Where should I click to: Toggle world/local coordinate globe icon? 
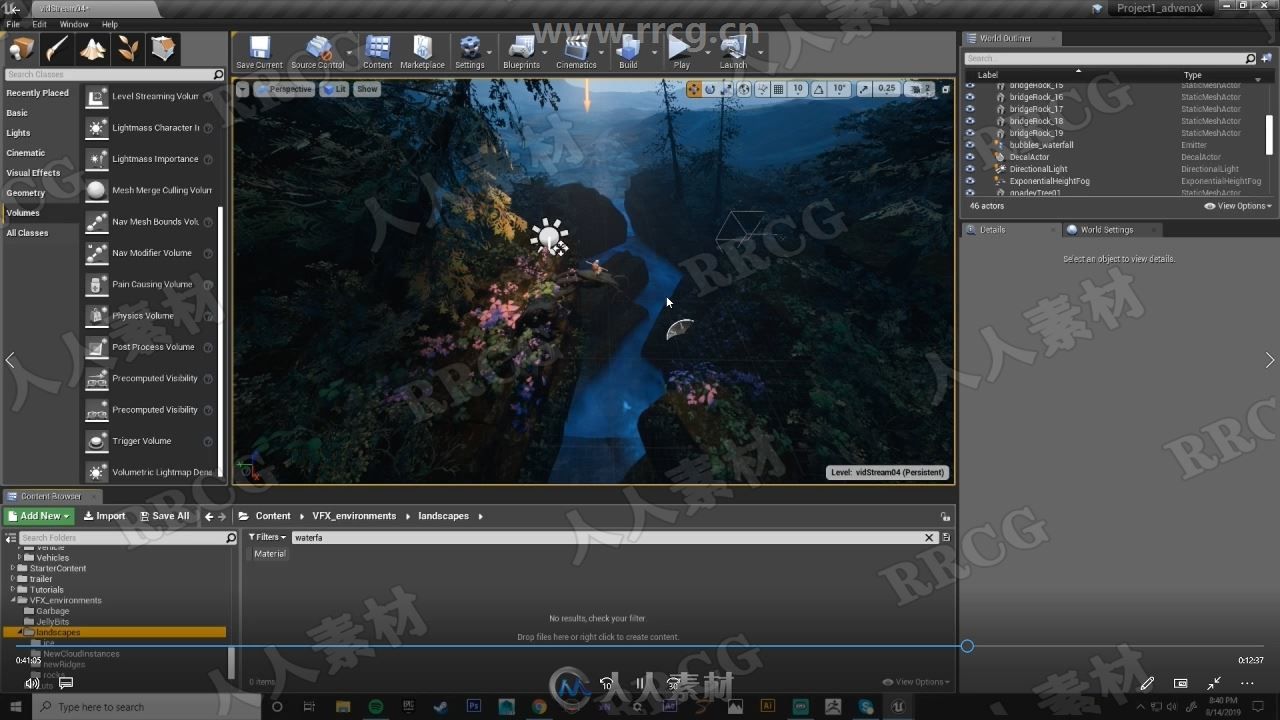(743, 89)
